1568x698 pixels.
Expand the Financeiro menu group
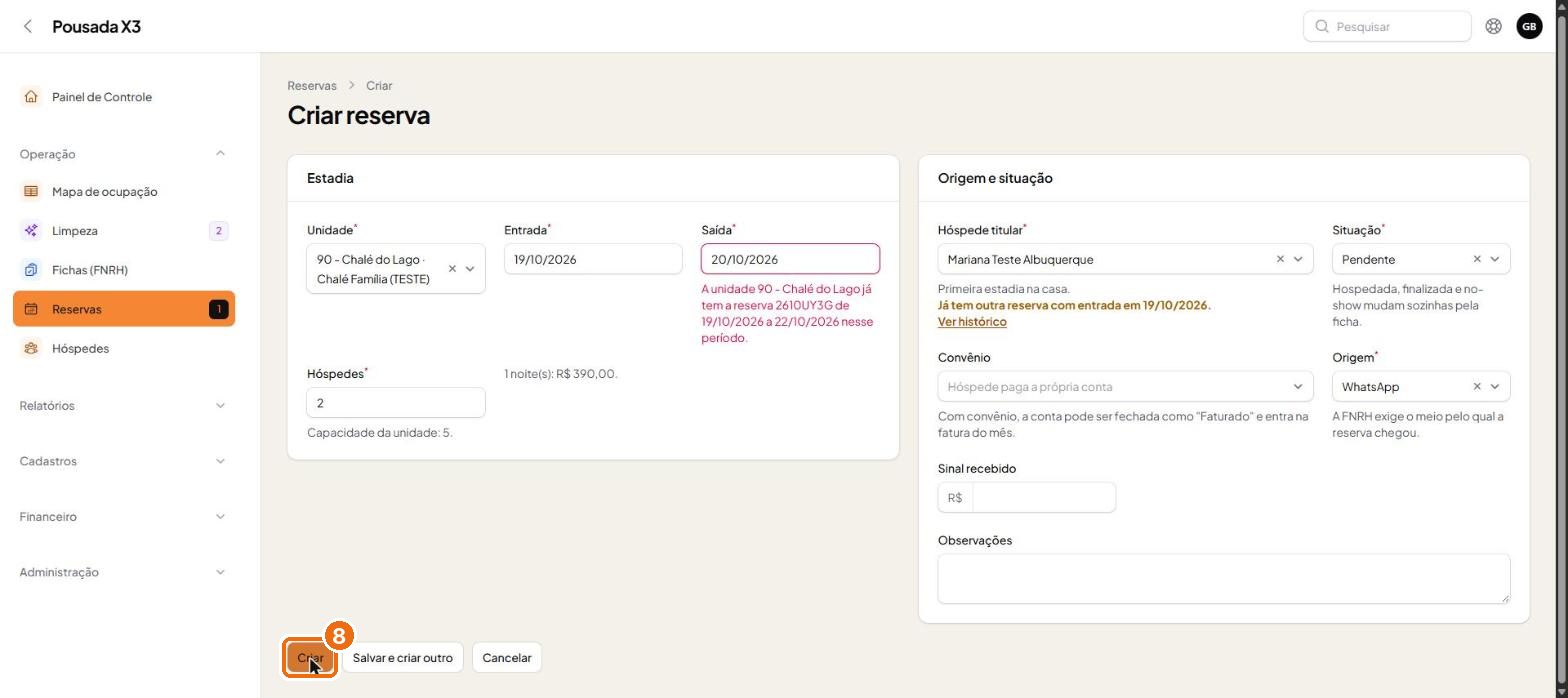click(124, 517)
